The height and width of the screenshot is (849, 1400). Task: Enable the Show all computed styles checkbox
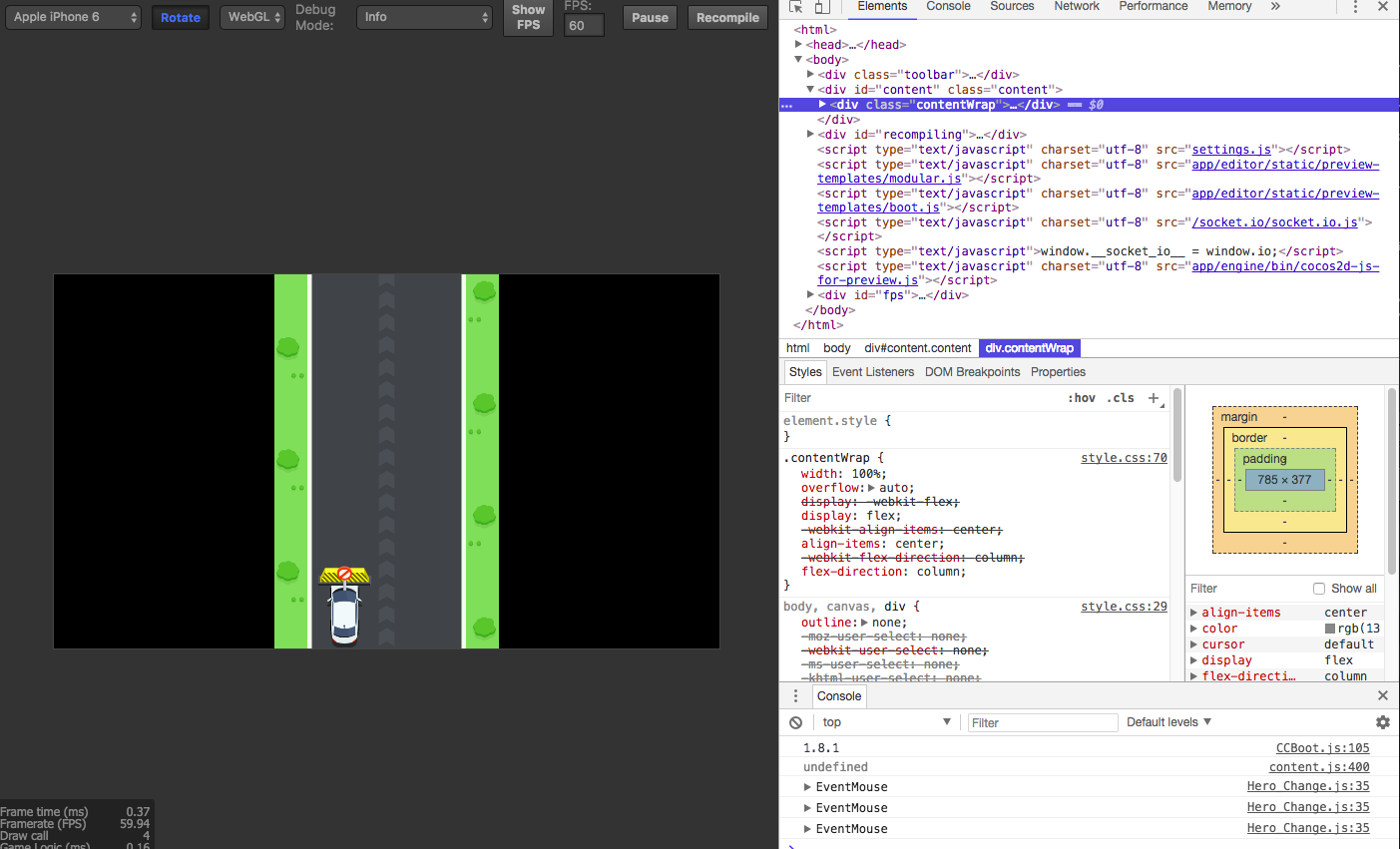1319,589
